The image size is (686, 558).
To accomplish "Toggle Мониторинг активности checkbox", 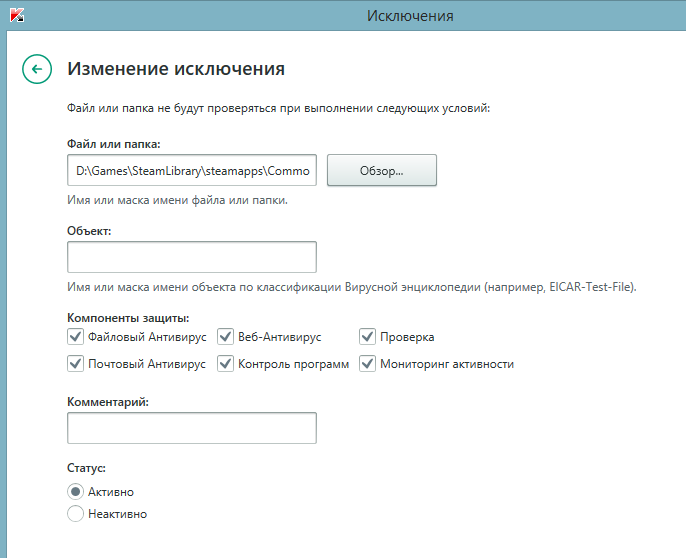I will (367, 364).
